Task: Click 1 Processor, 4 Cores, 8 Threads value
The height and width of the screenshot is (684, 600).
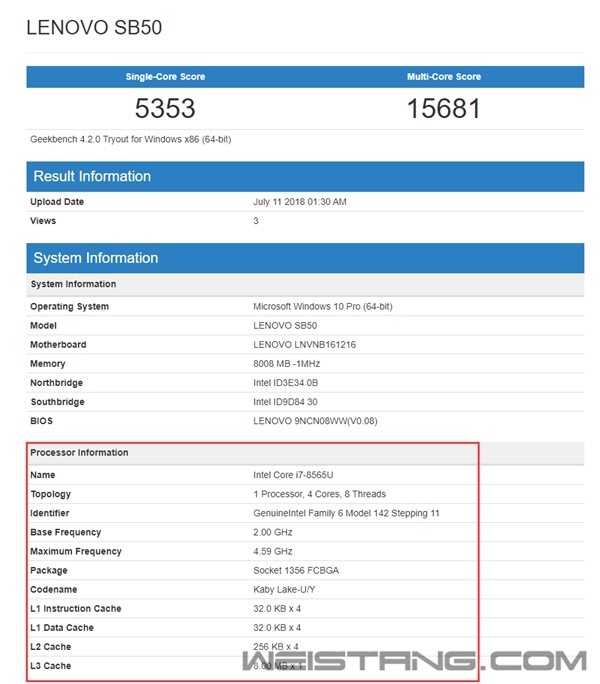Action: tap(319, 494)
